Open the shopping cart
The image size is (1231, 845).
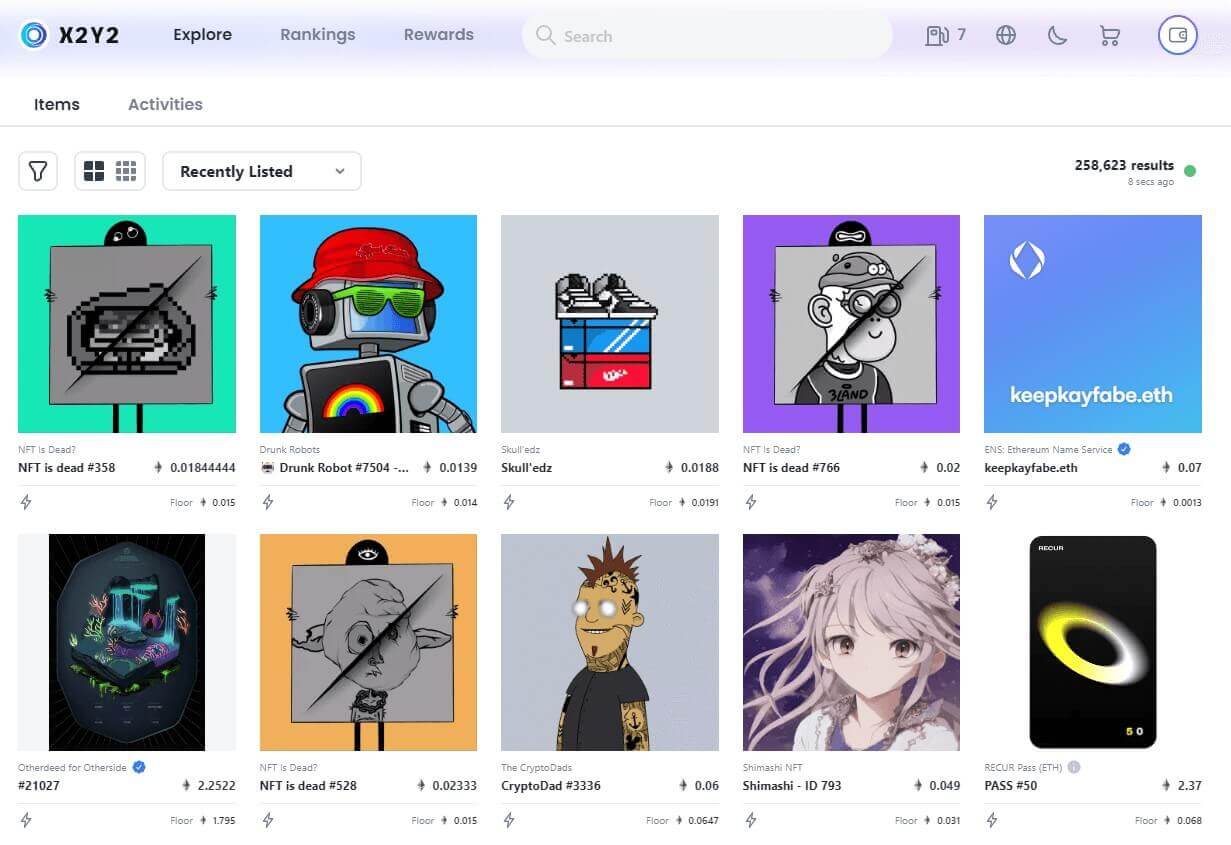[1109, 35]
